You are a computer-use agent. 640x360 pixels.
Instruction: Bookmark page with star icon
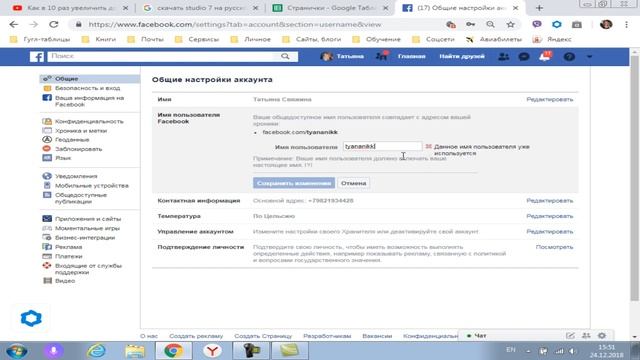(x=511, y=24)
